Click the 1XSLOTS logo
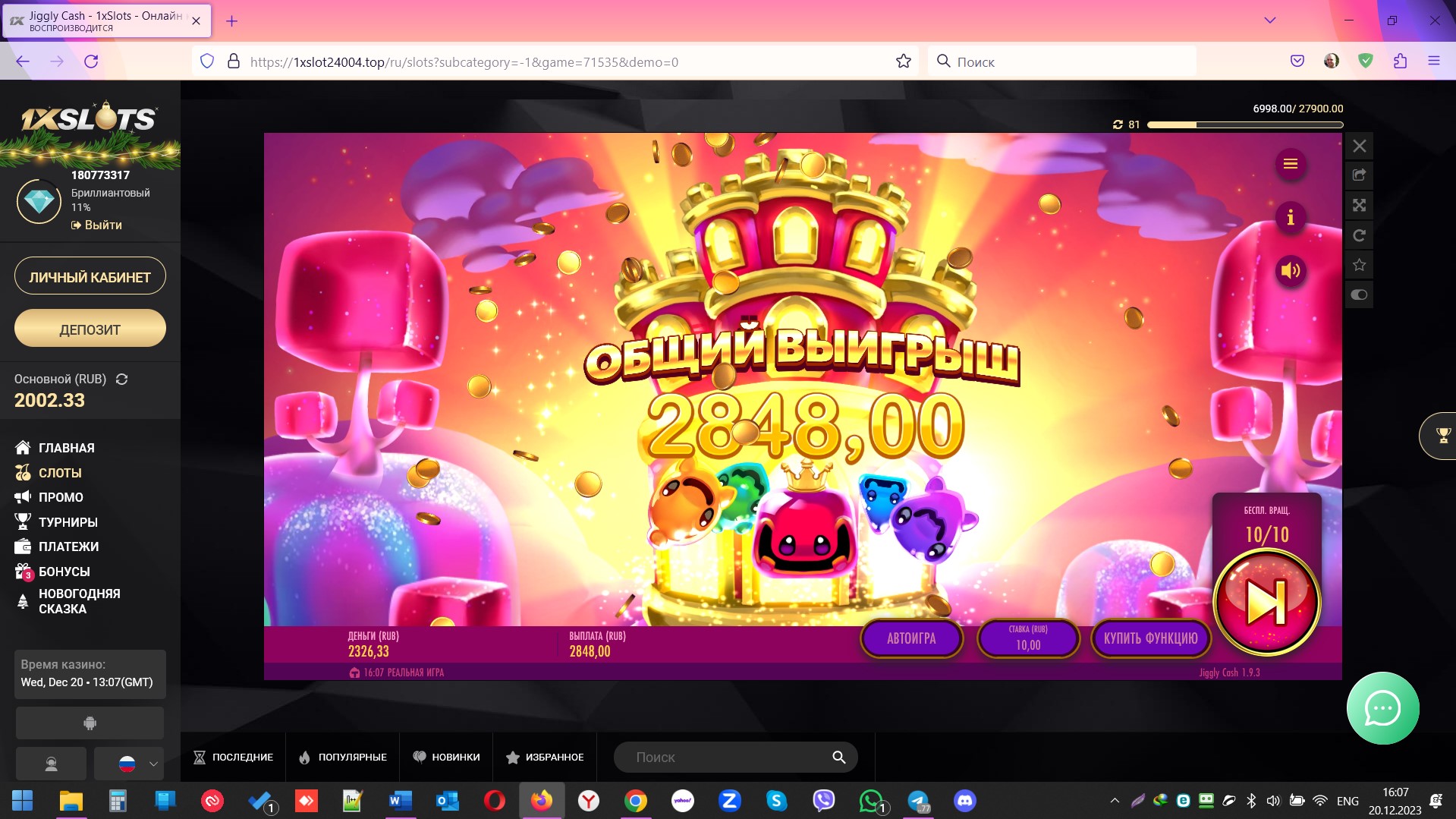The image size is (1456, 819). pyautogui.click(x=90, y=118)
